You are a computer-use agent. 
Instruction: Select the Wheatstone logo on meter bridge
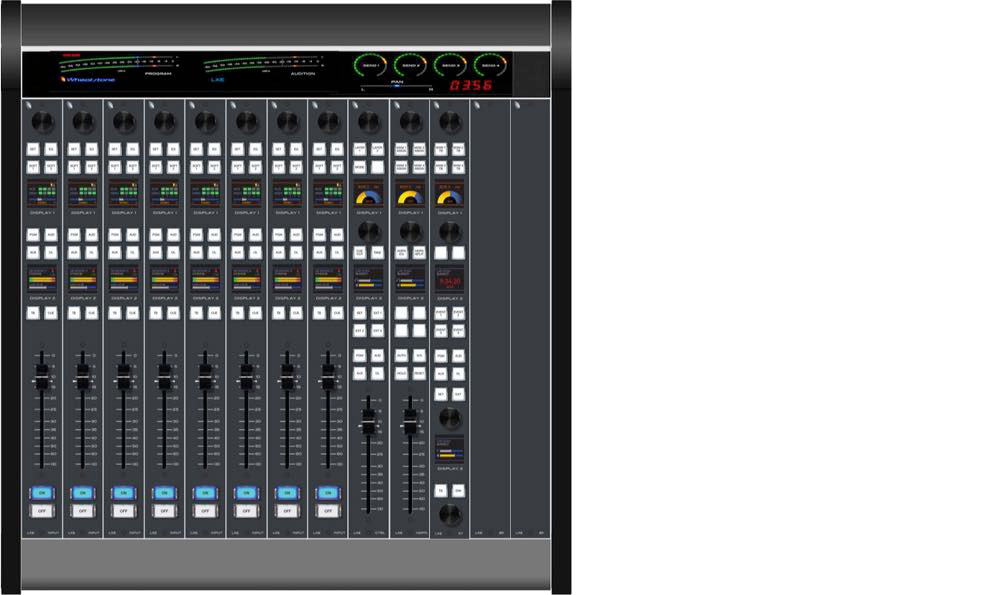(88, 80)
